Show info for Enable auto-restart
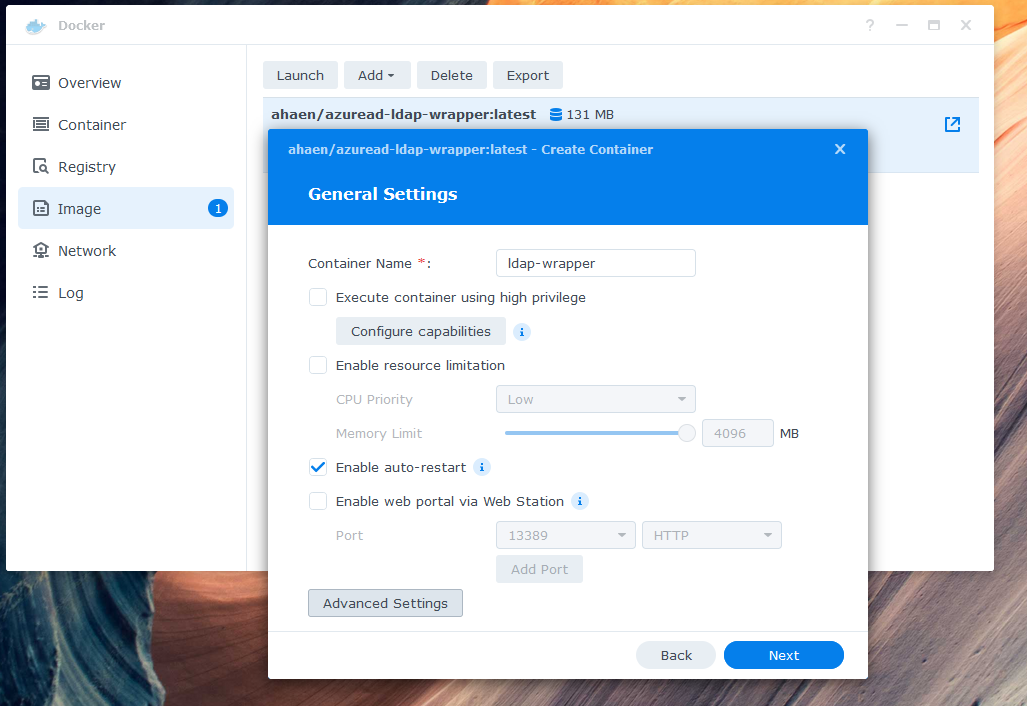The image size is (1027, 706). [x=482, y=468]
